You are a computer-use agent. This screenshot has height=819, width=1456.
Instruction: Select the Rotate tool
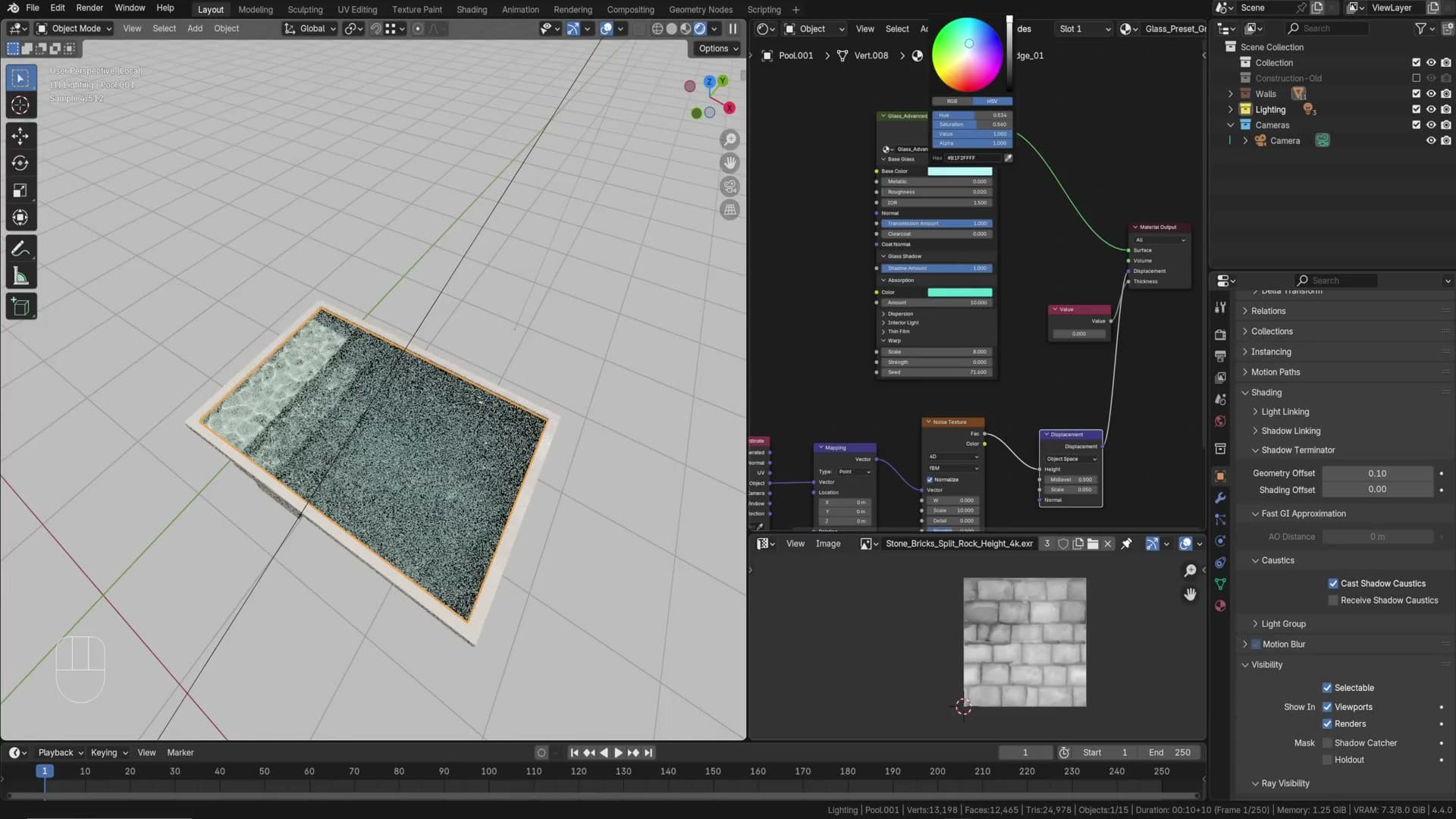point(20,163)
